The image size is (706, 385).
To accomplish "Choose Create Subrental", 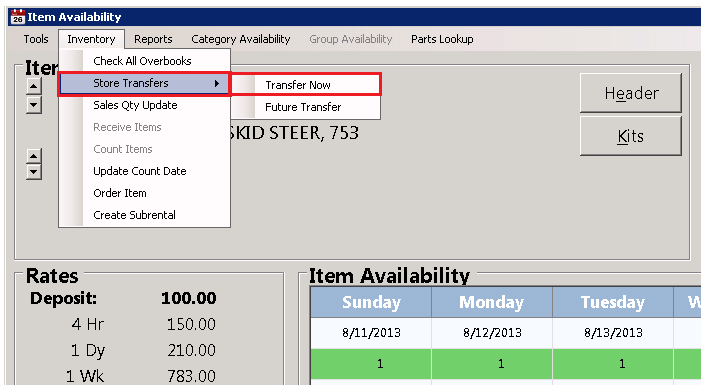I will click(145, 215).
